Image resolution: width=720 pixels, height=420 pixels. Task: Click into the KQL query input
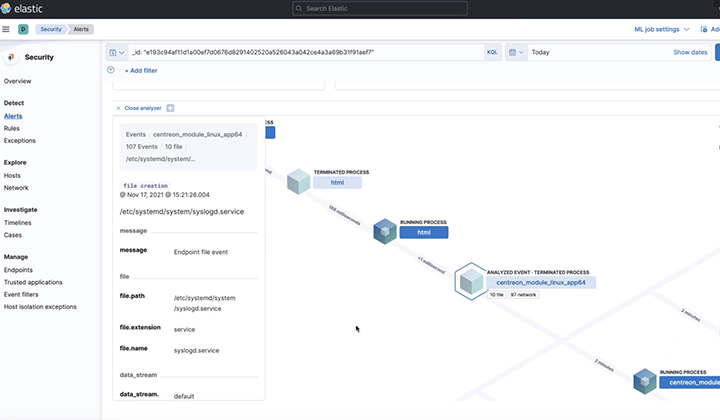click(x=306, y=52)
